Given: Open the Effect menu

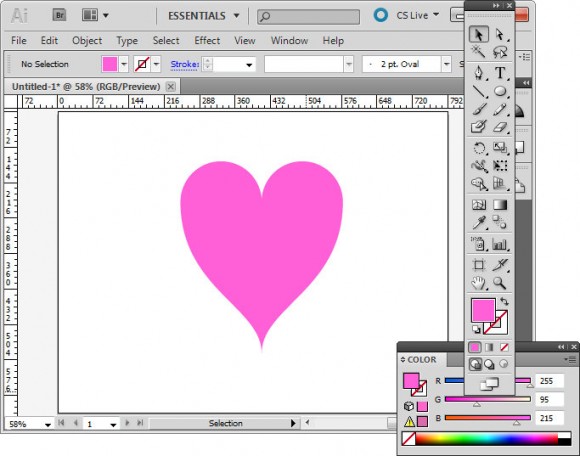Looking at the screenshot, I should tap(207, 40).
